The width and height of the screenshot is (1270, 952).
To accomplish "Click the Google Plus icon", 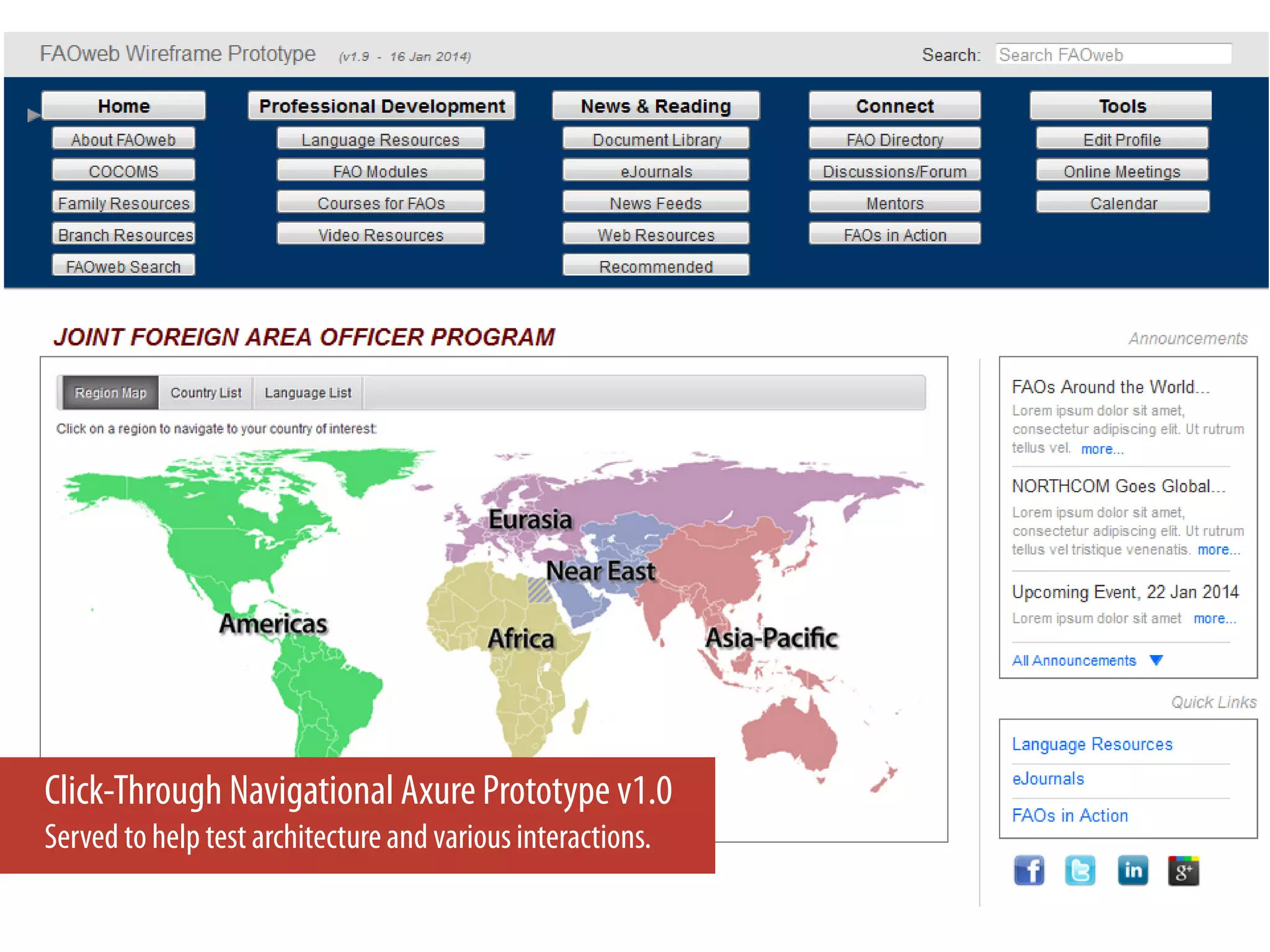I will coord(1183,871).
